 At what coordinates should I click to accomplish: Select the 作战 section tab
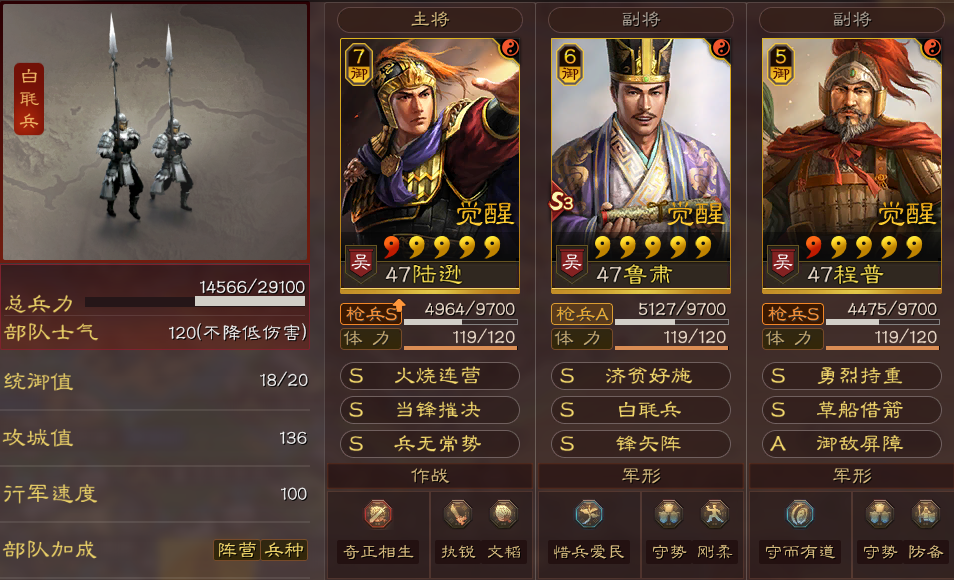430,476
